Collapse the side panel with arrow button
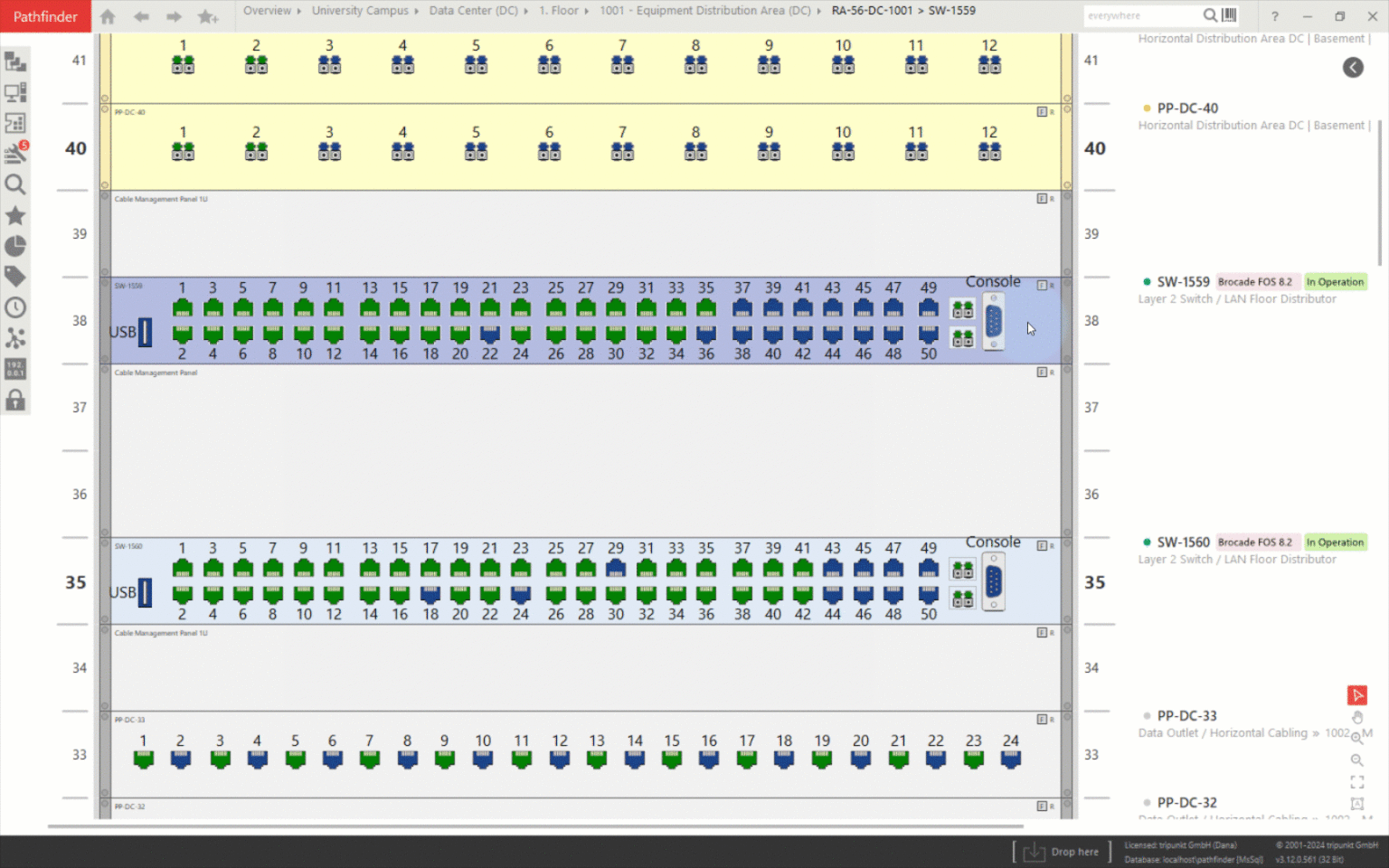The image size is (1389, 868). [x=1353, y=67]
